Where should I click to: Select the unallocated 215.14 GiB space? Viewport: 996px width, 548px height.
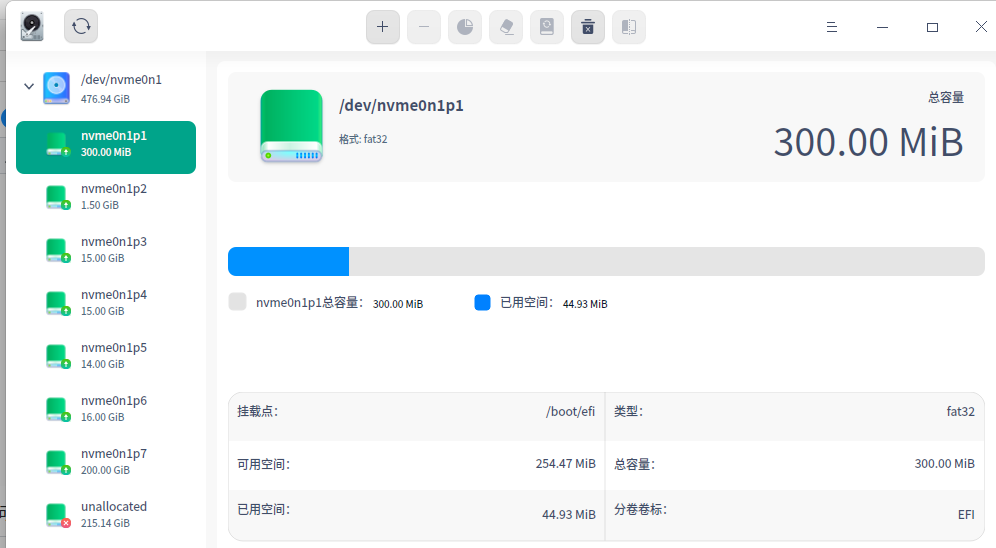pyautogui.click(x=106, y=515)
